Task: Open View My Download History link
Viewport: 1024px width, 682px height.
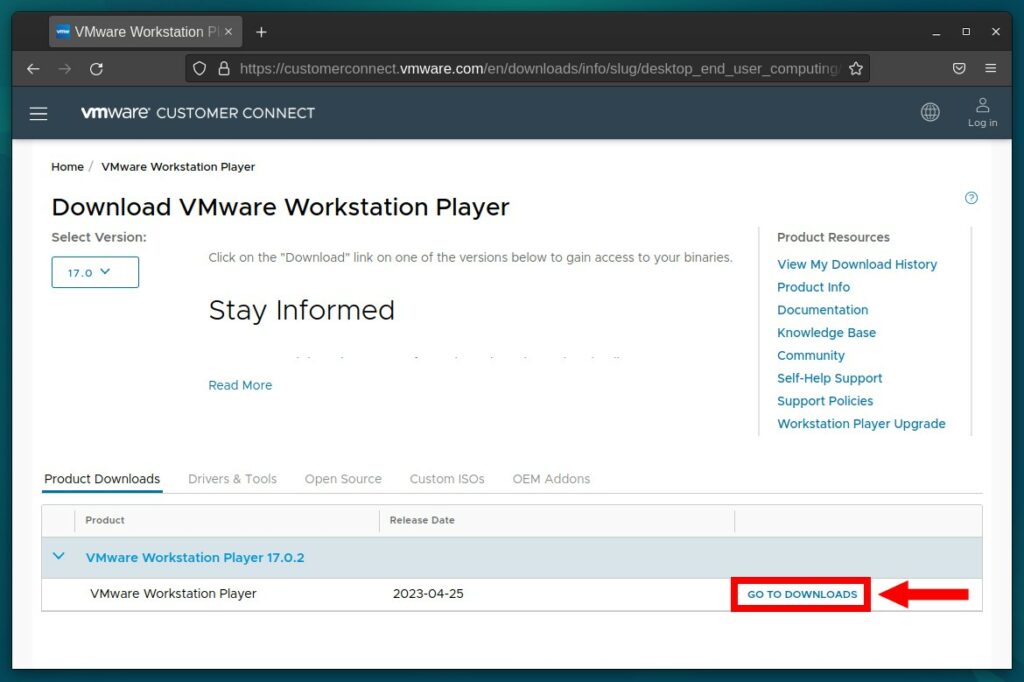Action: (857, 265)
